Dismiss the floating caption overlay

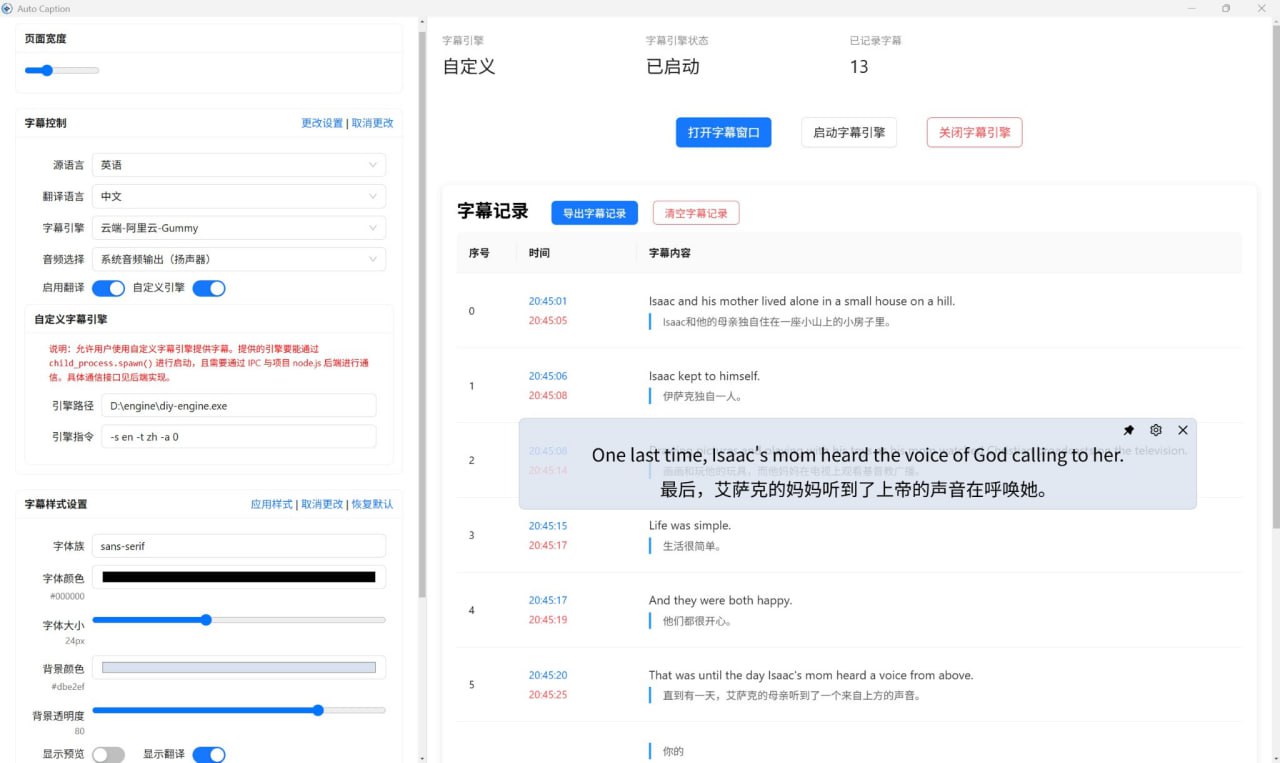tap(1183, 430)
